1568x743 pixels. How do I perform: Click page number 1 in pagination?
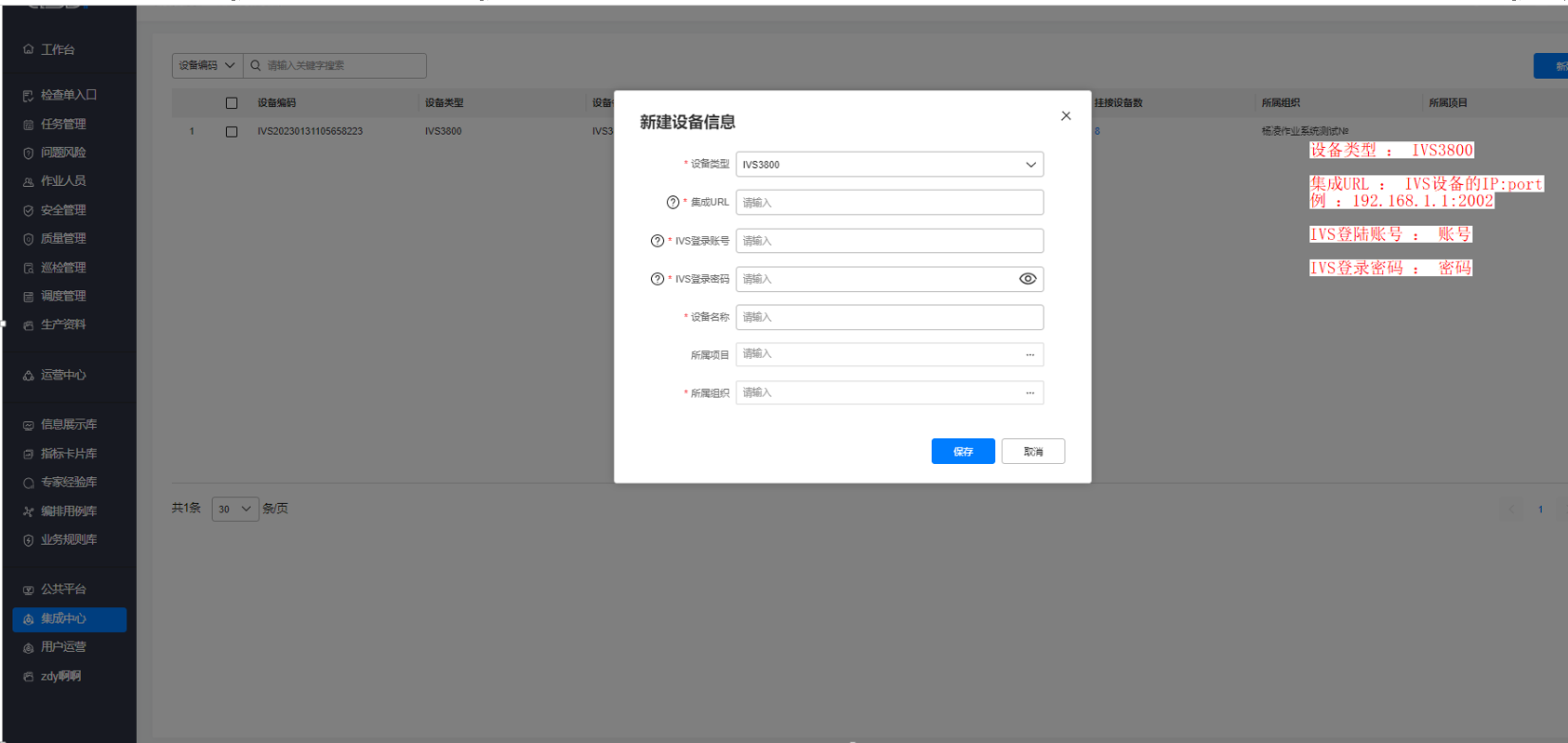click(x=1540, y=510)
